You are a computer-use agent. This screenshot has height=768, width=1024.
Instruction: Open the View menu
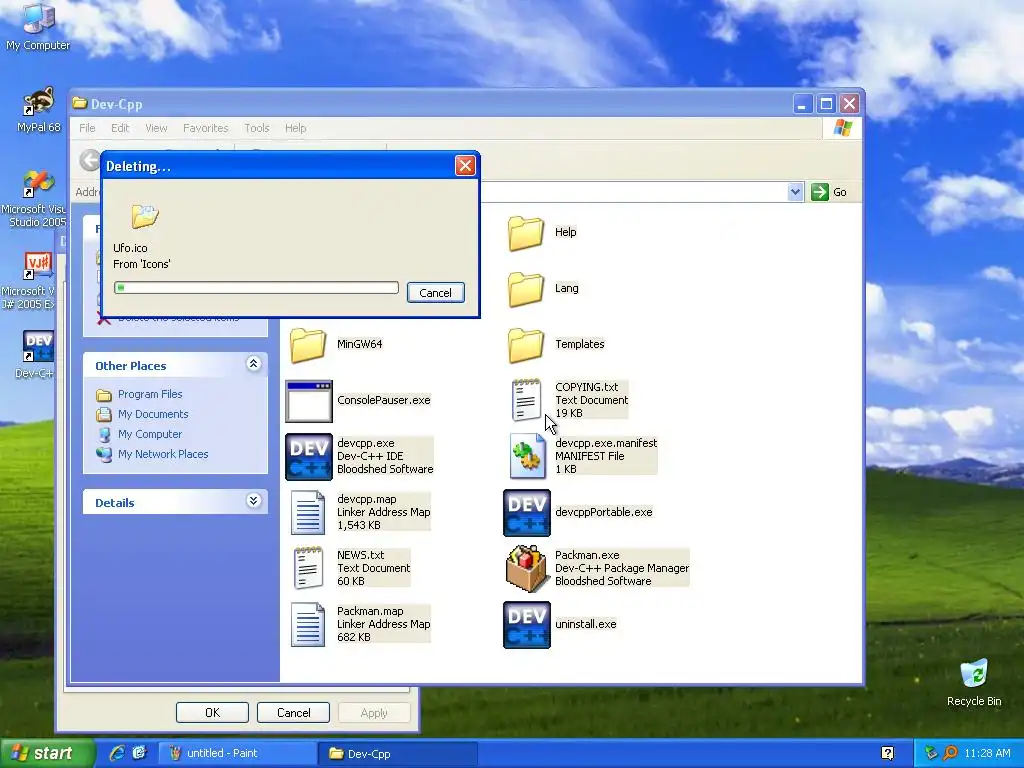pos(156,128)
